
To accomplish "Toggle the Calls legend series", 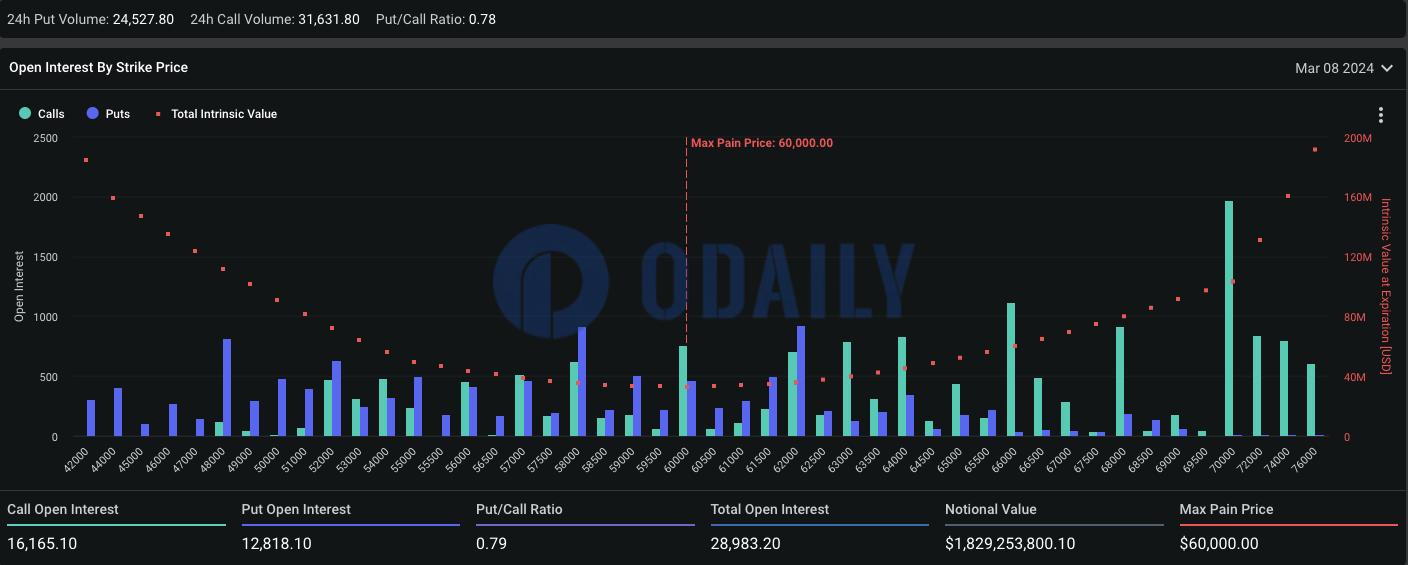I will point(42,114).
